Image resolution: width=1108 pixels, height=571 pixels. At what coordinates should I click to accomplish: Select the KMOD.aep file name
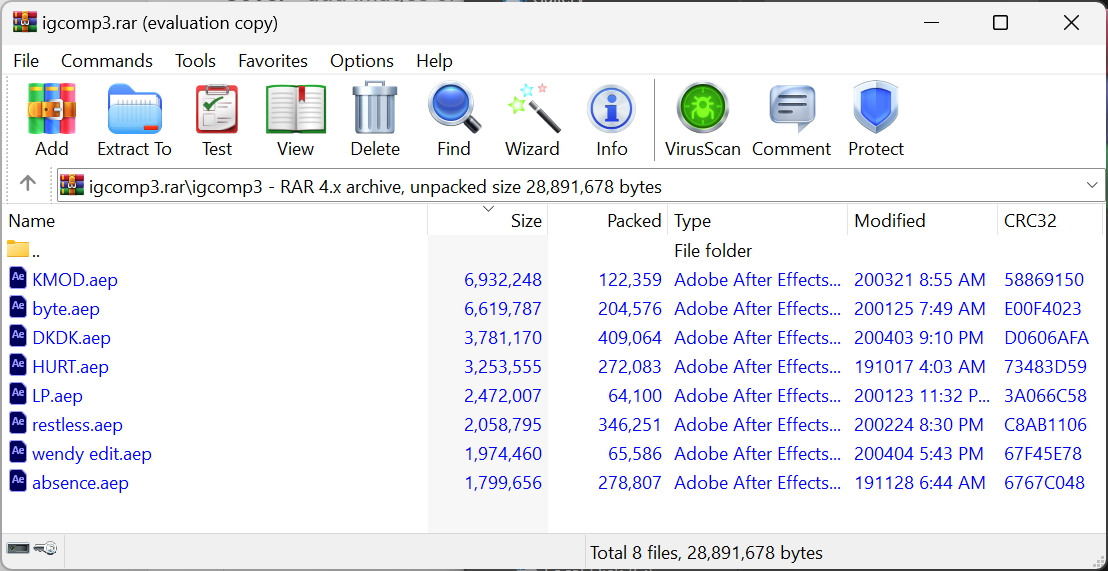(x=75, y=280)
